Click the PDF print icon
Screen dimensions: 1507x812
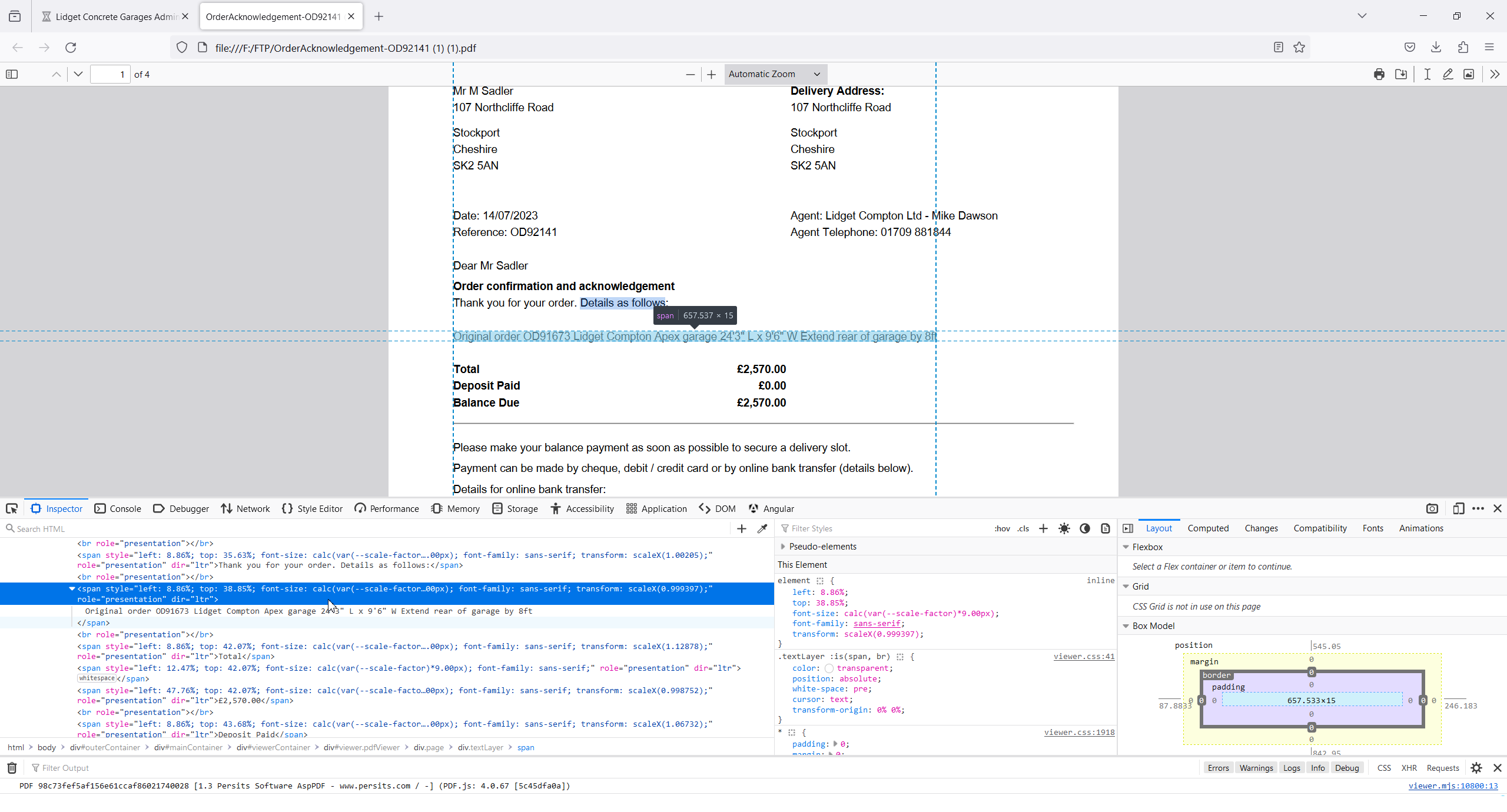point(1379,74)
